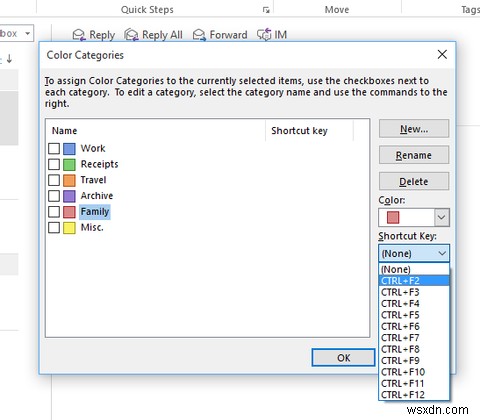Choose CTRL+F6 shortcut option
The width and height of the screenshot is (480, 420).
[x=414, y=326]
